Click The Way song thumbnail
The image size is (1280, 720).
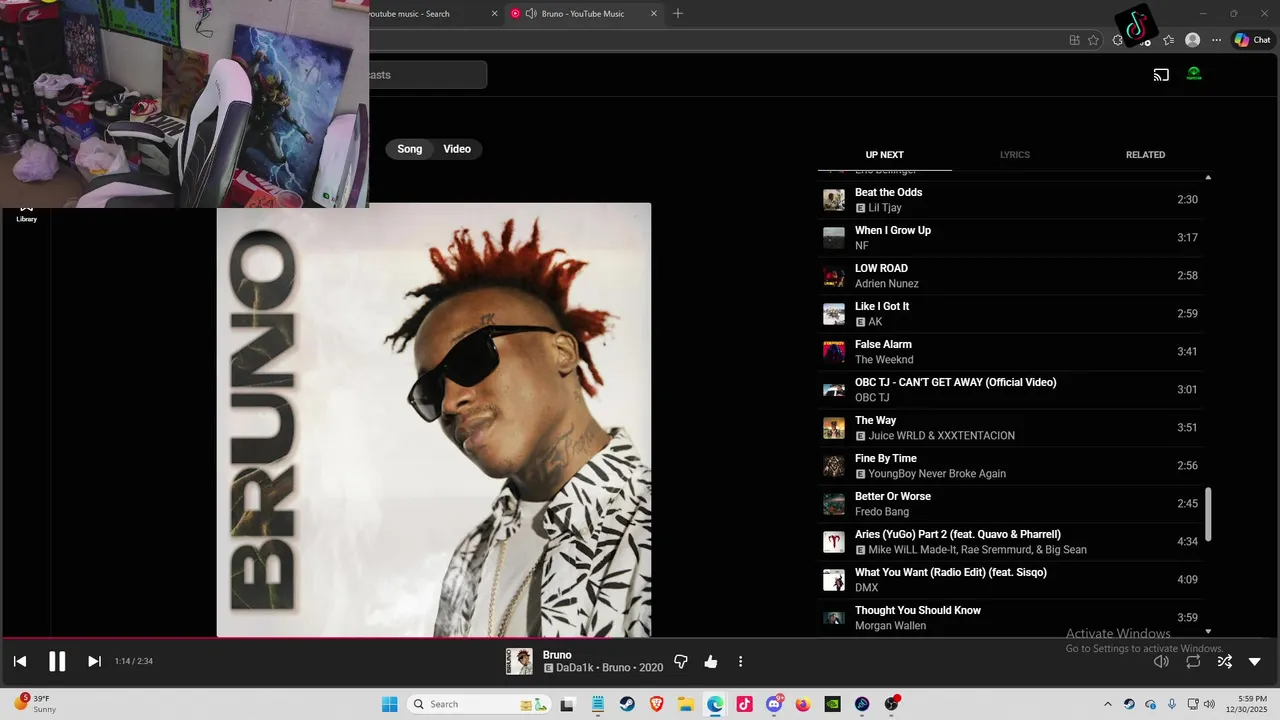click(834, 428)
